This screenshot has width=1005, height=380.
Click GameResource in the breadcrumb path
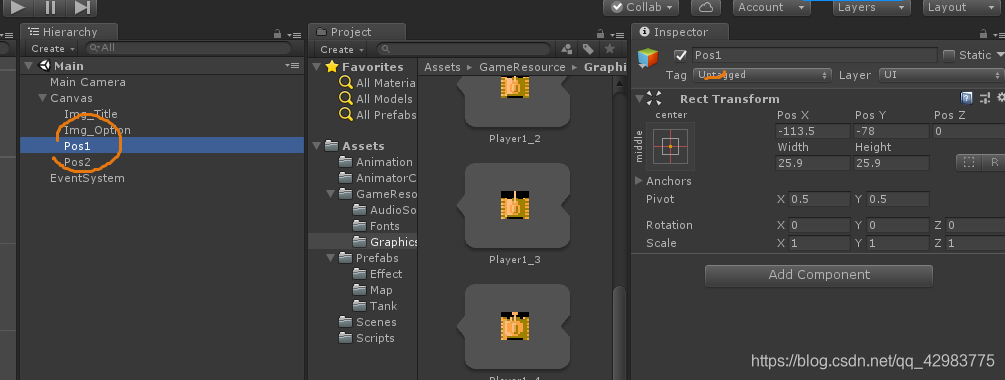pyautogui.click(x=522, y=67)
